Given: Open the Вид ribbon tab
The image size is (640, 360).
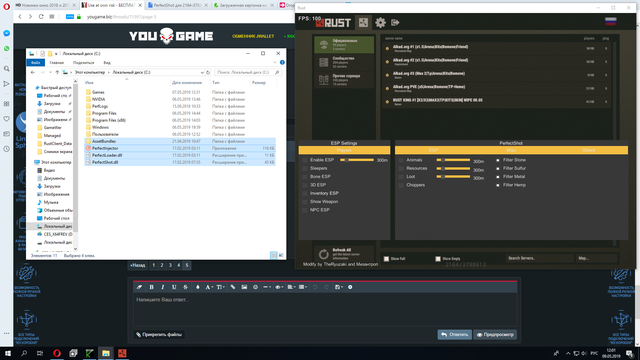Looking at the screenshot, I should pyautogui.click(x=107, y=62).
